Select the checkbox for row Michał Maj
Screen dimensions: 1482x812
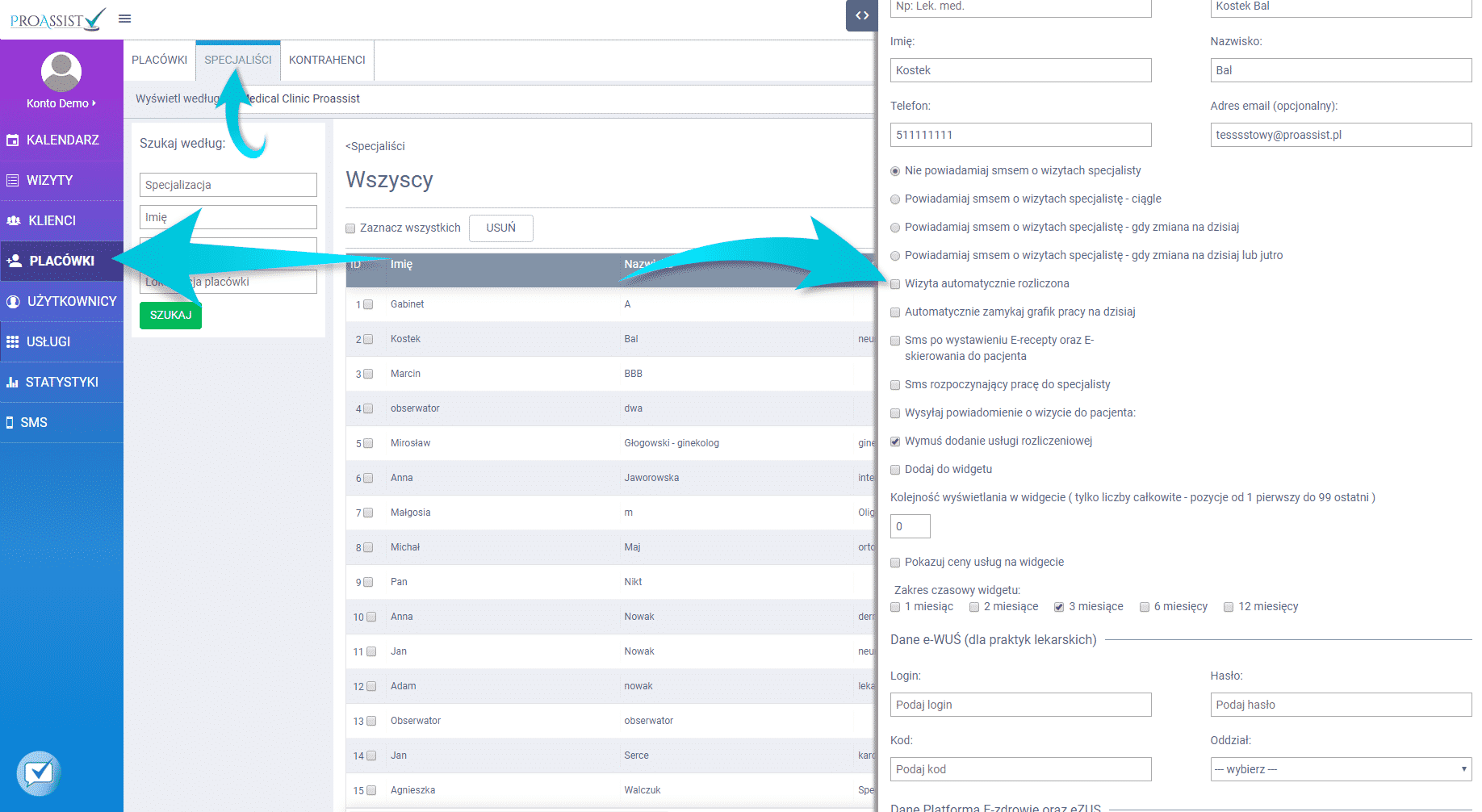(368, 548)
